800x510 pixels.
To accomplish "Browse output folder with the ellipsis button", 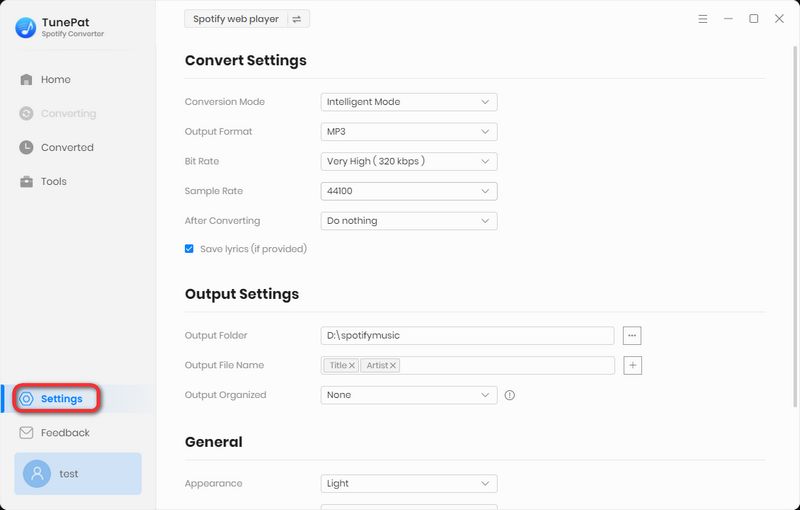I will 632,336.
